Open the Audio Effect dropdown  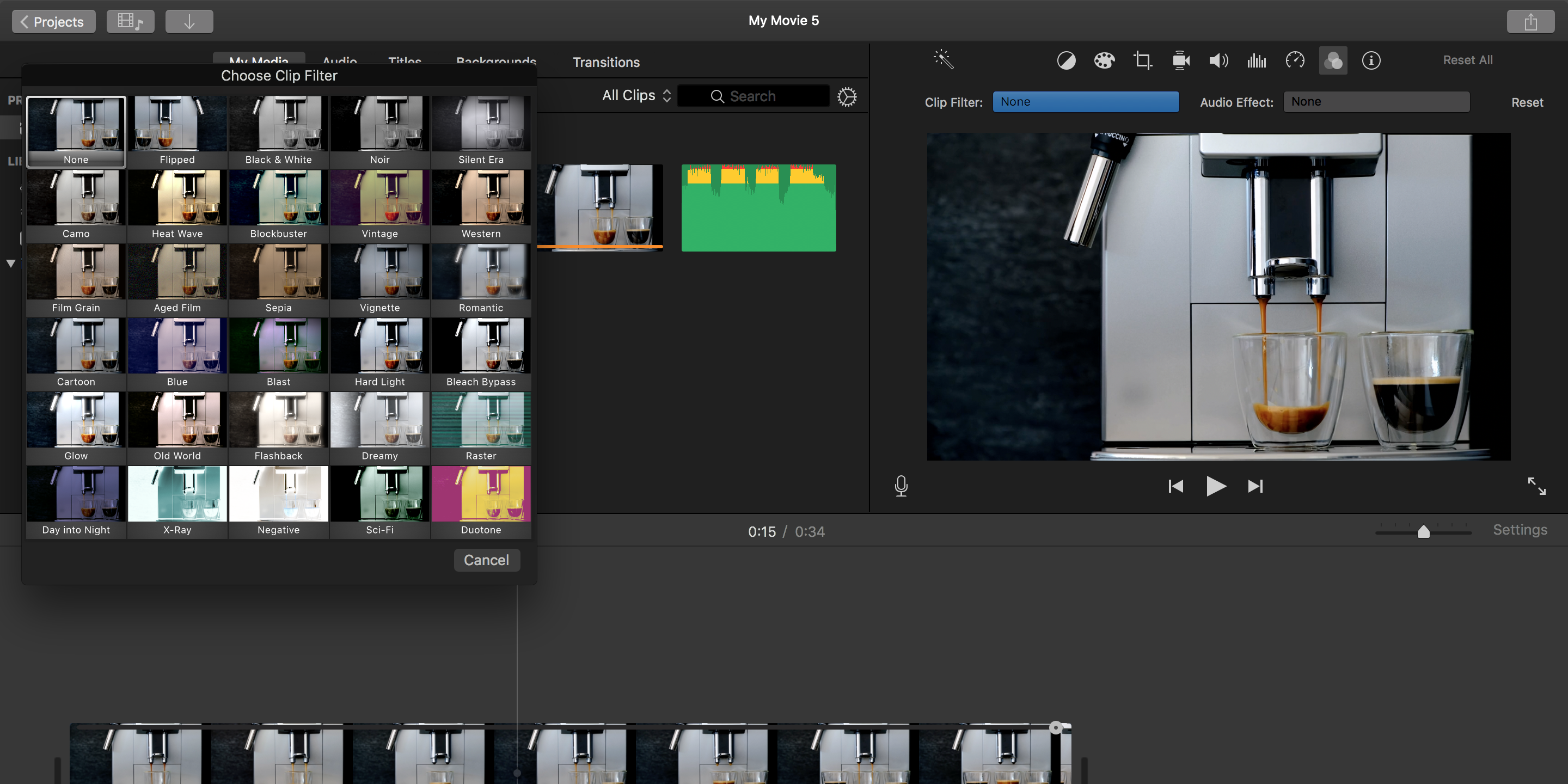tap(1376, 102)
